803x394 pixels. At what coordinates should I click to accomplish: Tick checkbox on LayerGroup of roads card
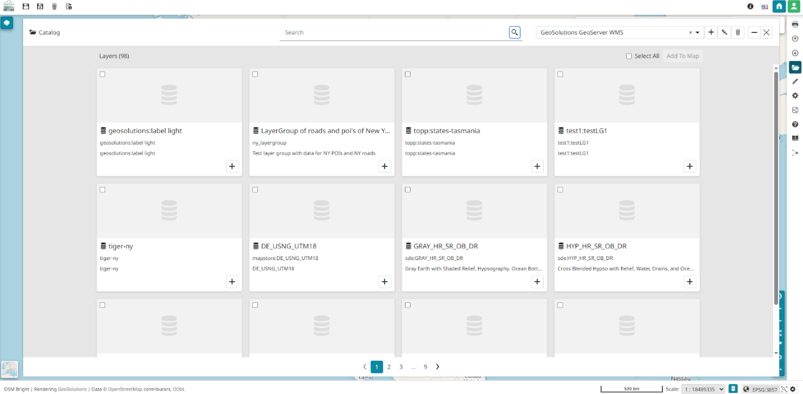coord(255,74)
